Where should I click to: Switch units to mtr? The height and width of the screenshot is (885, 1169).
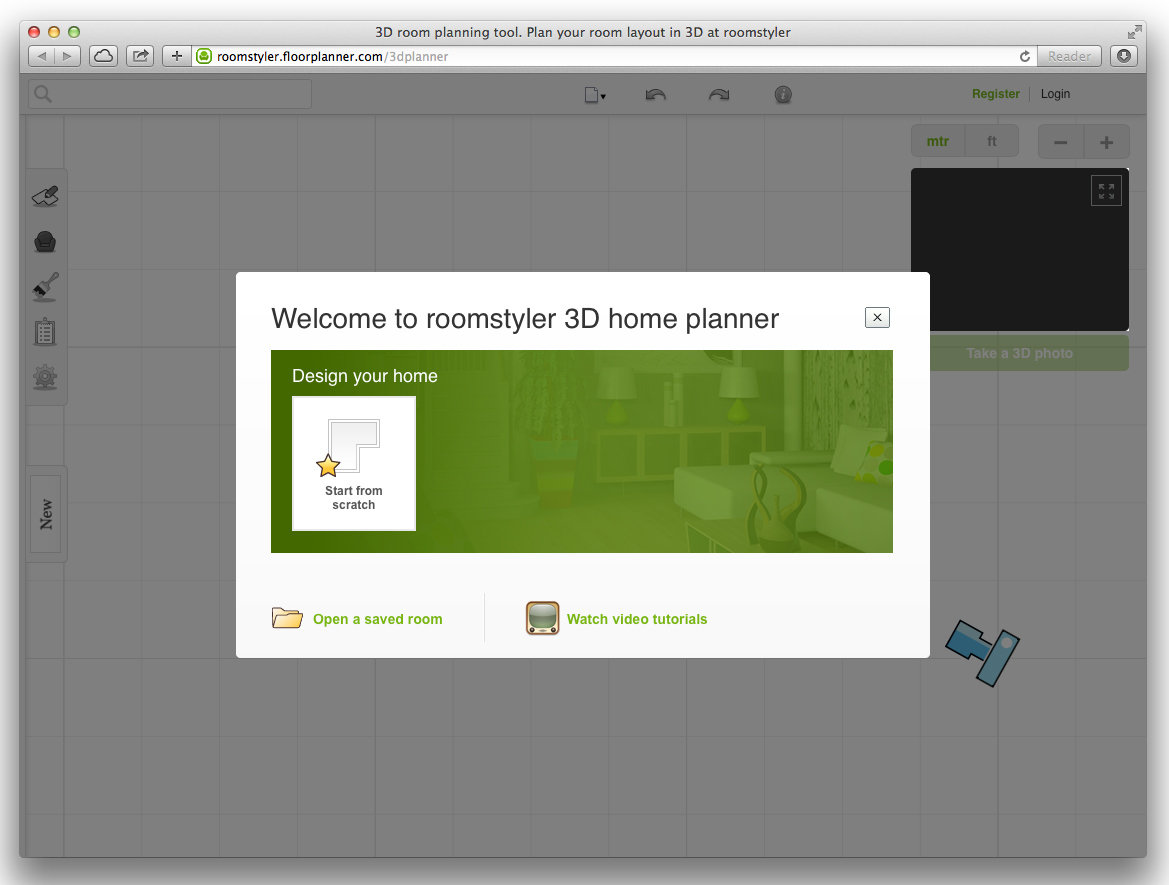coord(938,142)
